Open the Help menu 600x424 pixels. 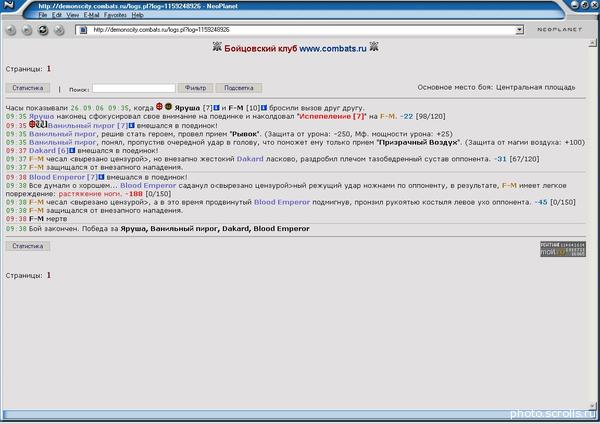point(137,15)
